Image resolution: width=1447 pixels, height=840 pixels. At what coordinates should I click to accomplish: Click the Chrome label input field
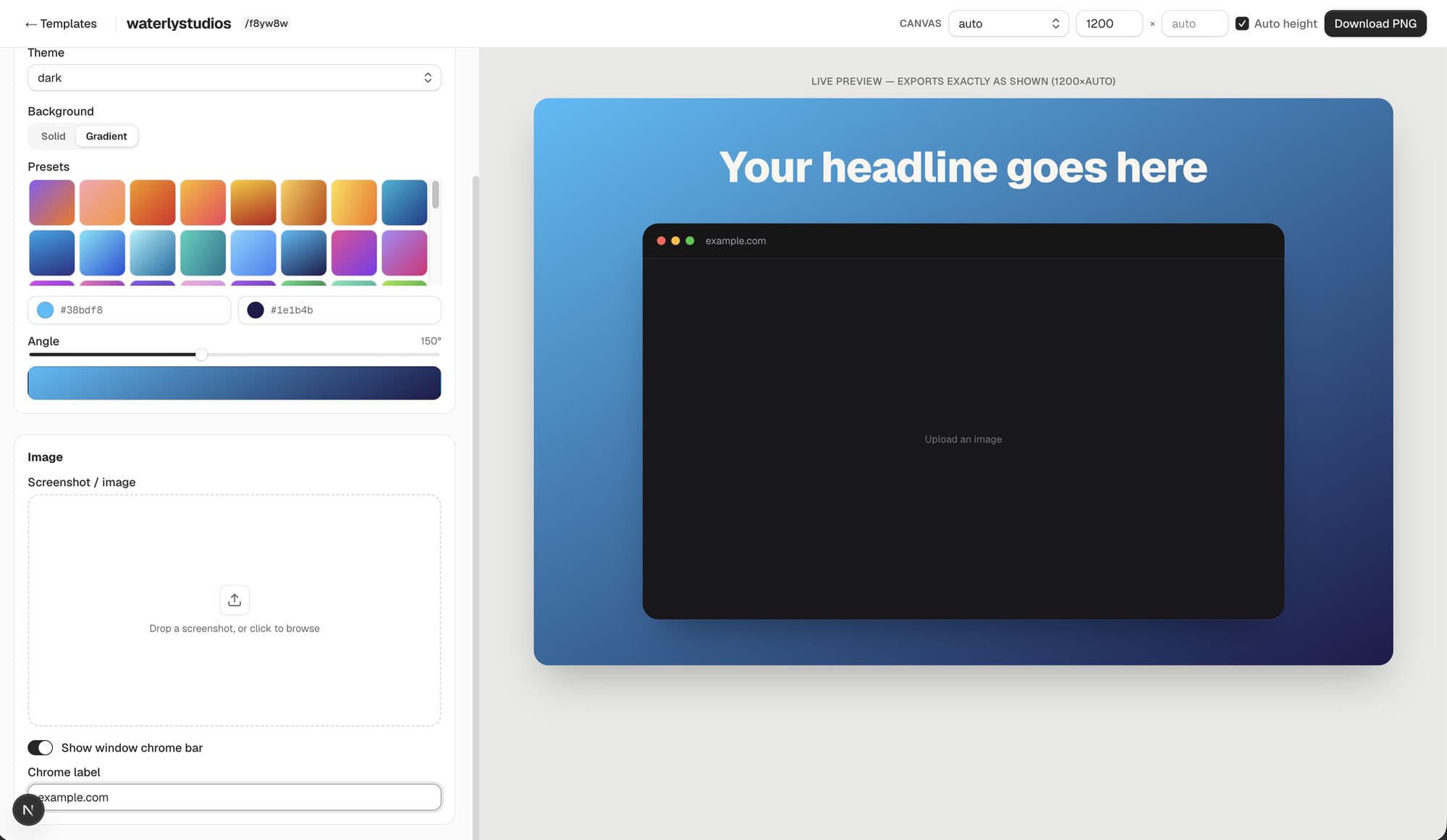[x=234, y=797]
